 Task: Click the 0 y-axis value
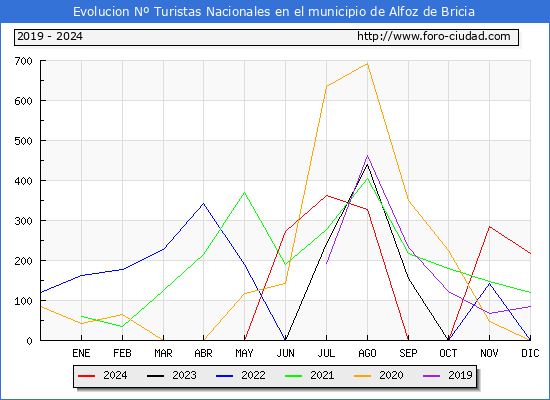point(29,341)
